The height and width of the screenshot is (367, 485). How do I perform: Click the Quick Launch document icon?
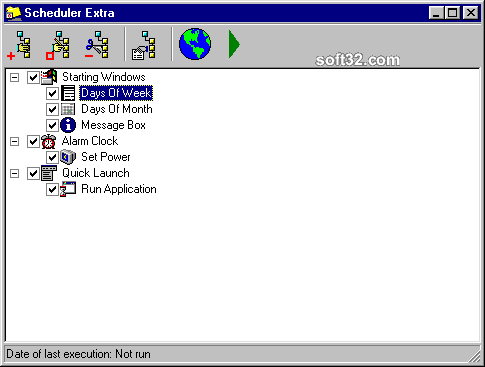point(49,173)
